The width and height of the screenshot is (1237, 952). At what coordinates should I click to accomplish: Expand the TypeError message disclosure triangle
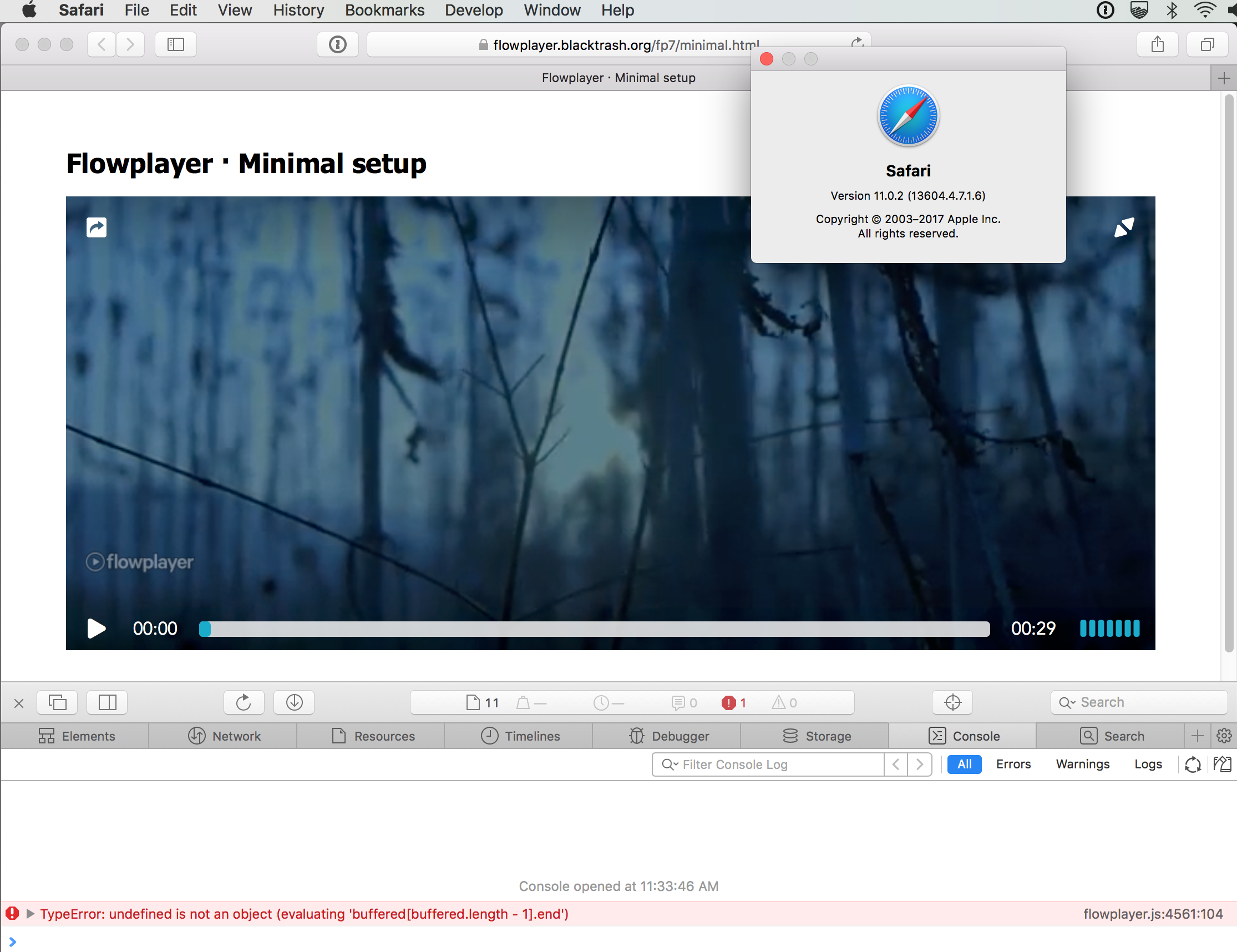(31, 914)
